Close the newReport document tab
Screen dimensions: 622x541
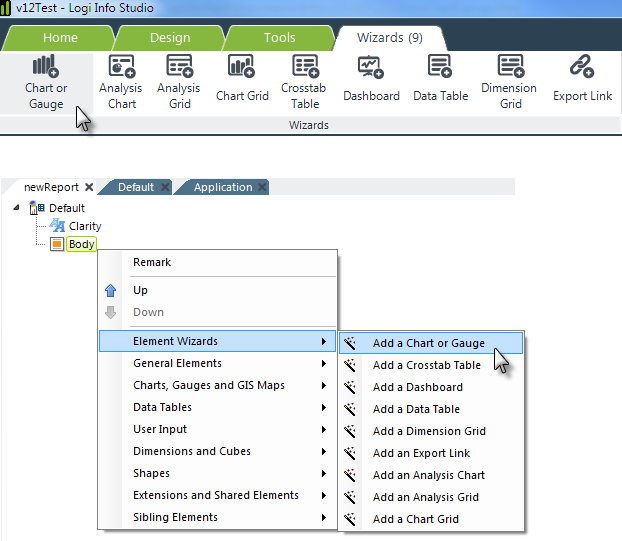tap(89, 187)
